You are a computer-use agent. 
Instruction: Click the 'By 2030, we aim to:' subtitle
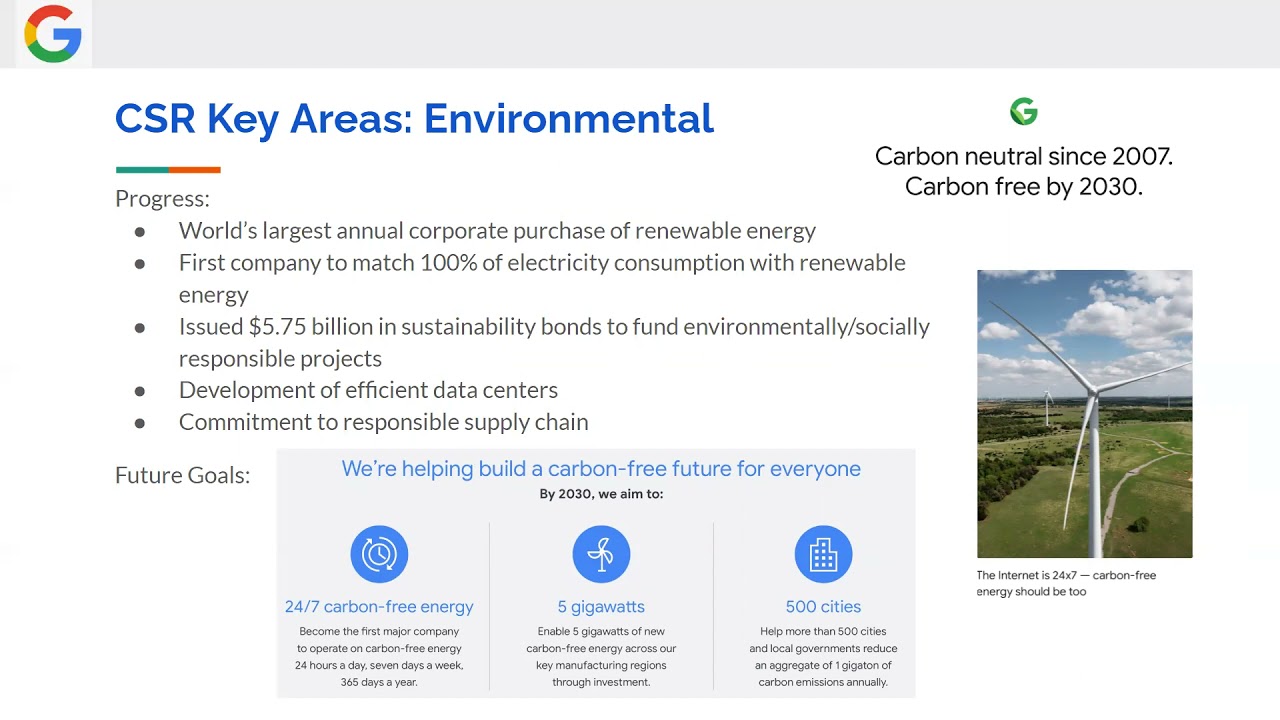[x=601, y=494]
